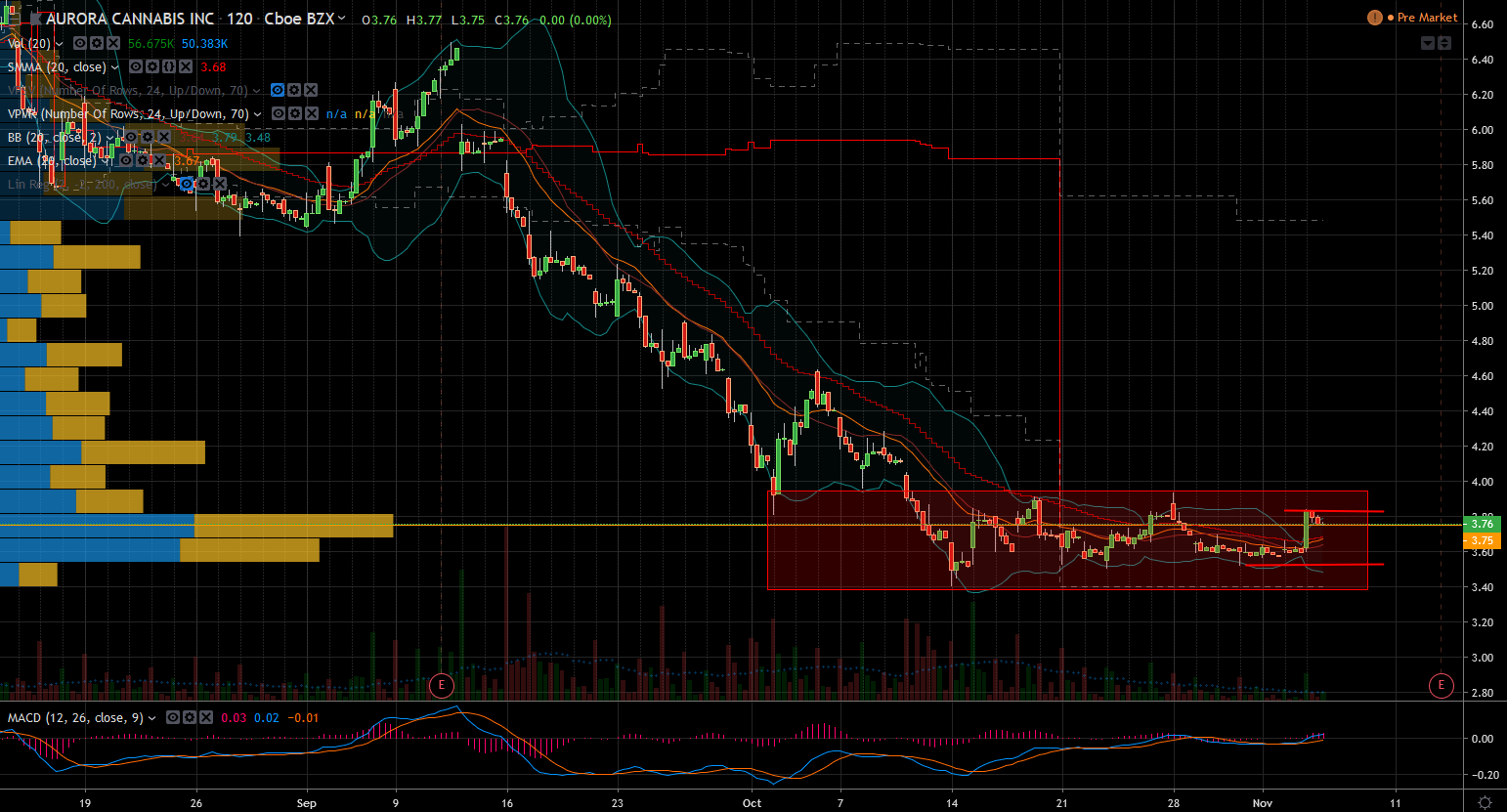Click the Oct label on the time axis
The image size is (1507, 812).
tap(752, 803)
